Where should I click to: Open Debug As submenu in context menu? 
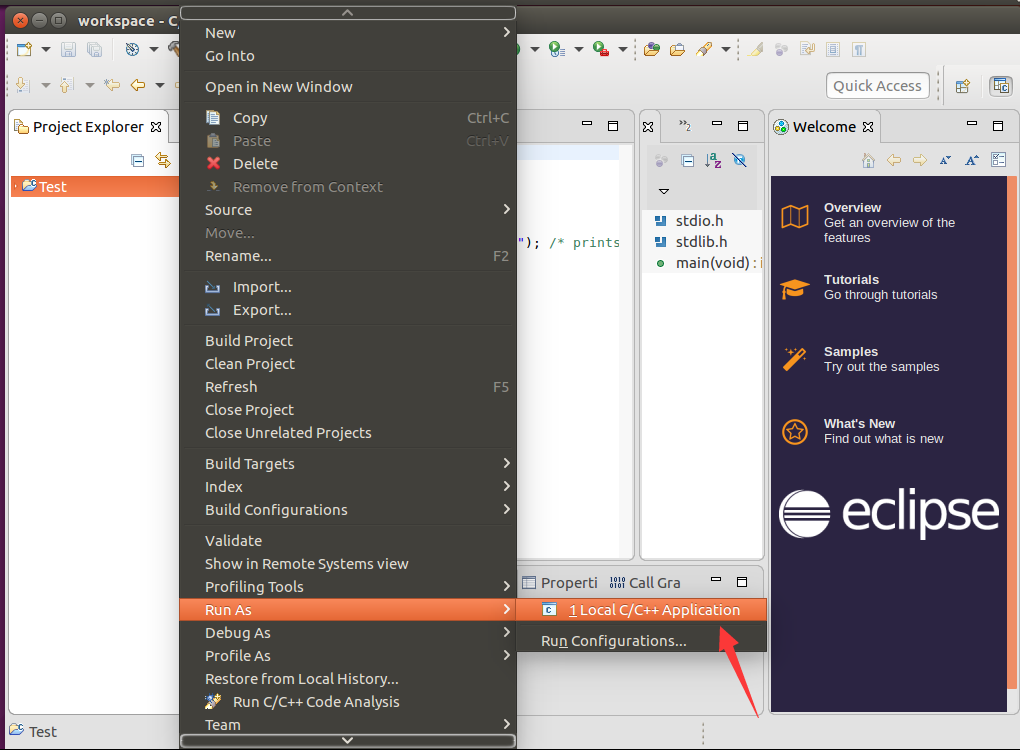click(348, 633)
